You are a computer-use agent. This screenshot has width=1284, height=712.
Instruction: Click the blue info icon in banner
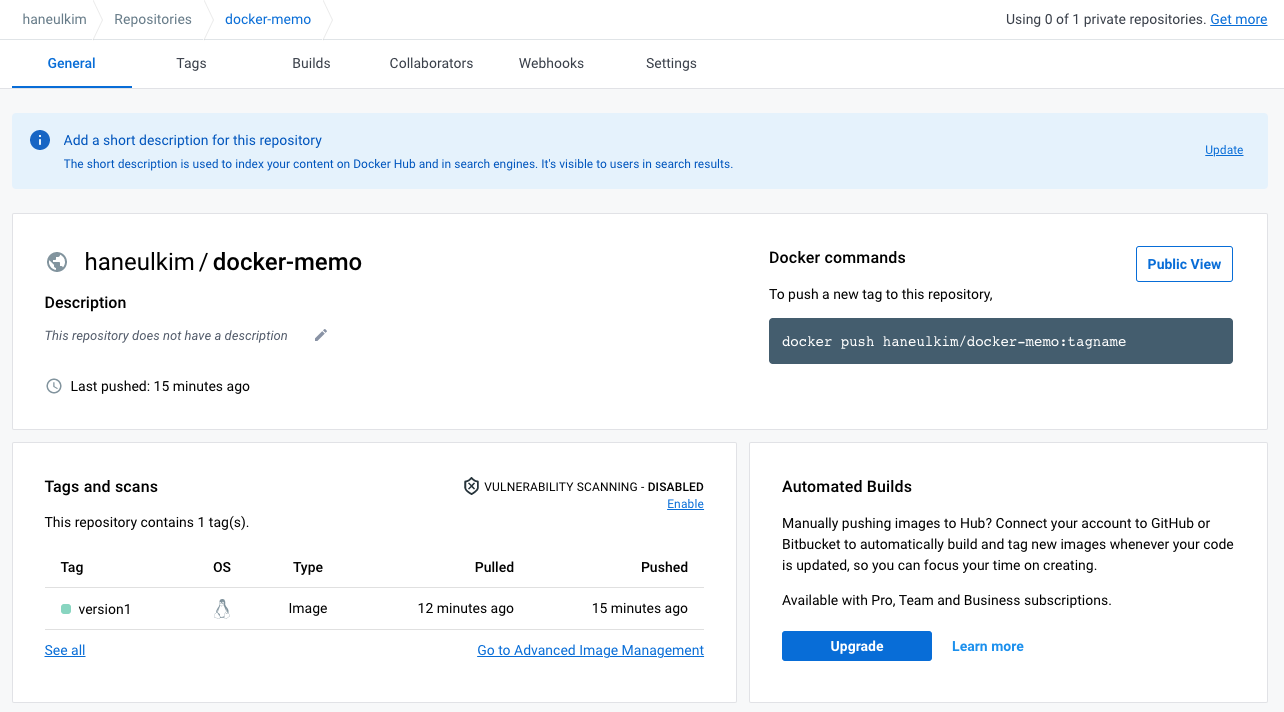click(40, 140)
